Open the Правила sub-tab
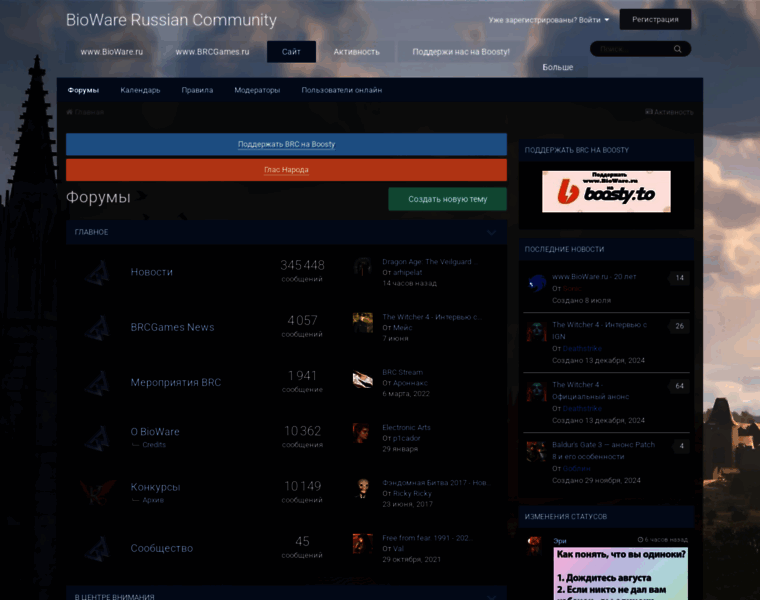The width and height of the screenshot is (760, 600). (197, 90)
